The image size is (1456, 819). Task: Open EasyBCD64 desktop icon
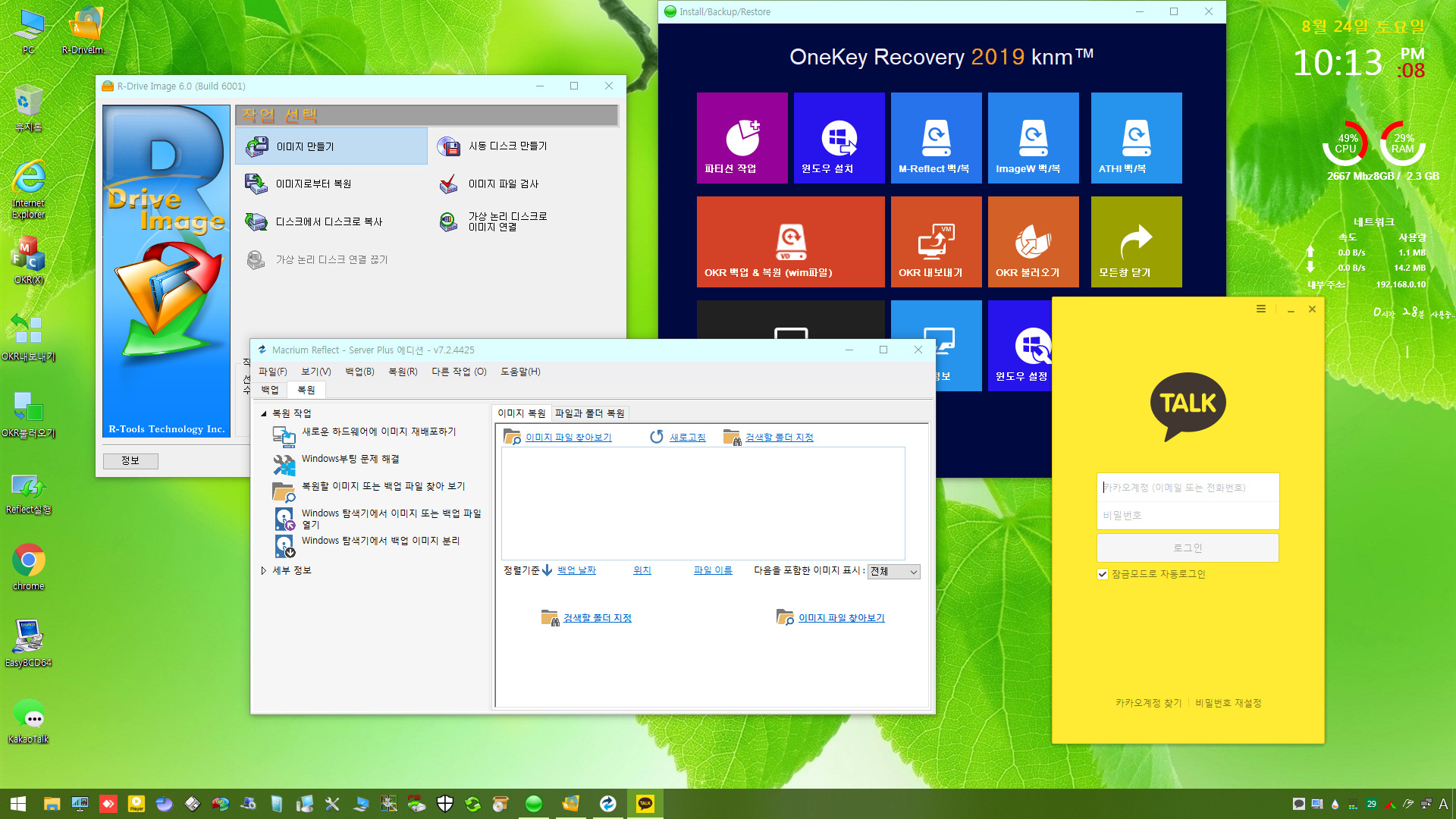point(29,643)
